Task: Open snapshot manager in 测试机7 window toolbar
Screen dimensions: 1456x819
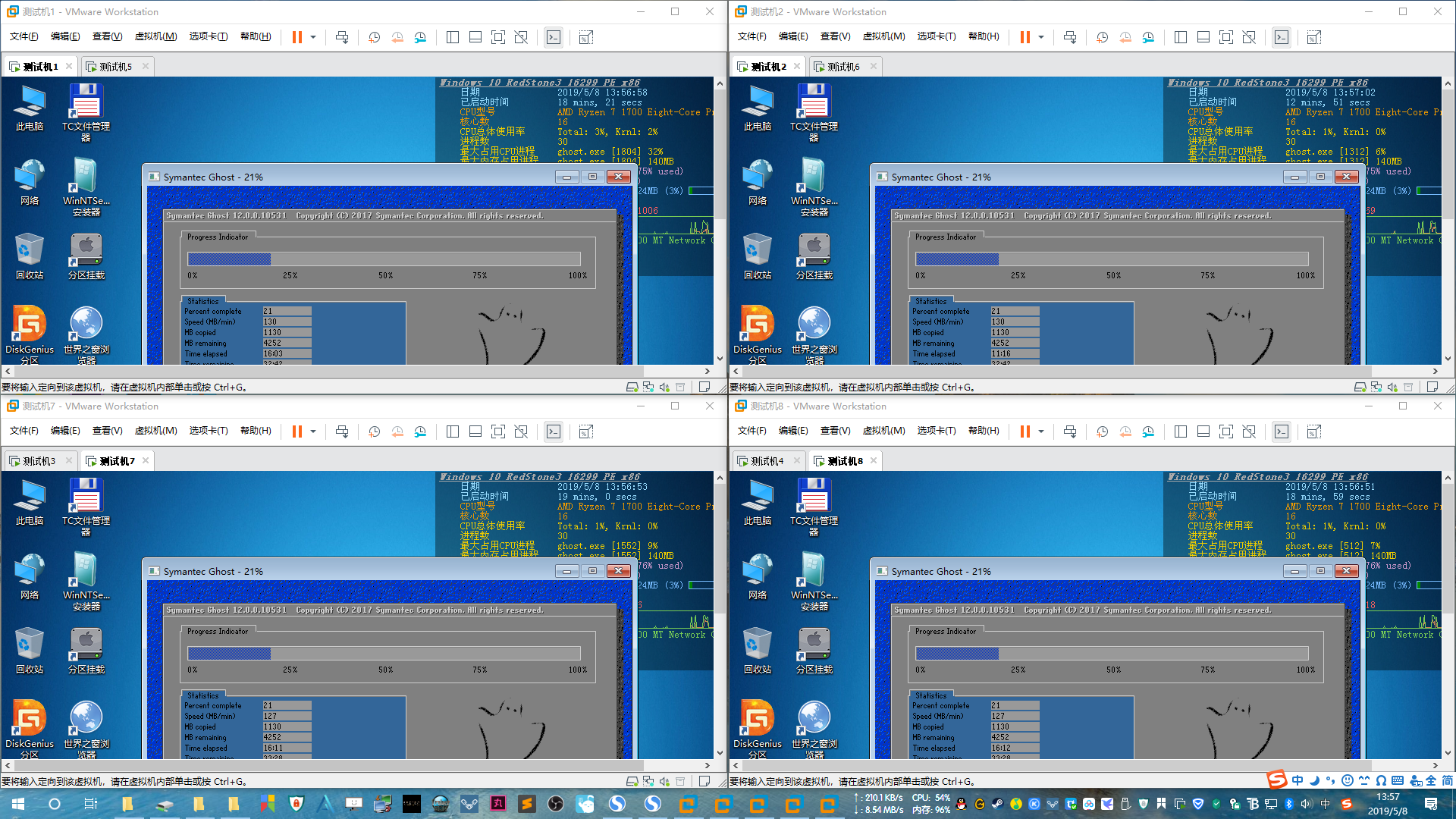Action: coord(420,431)
